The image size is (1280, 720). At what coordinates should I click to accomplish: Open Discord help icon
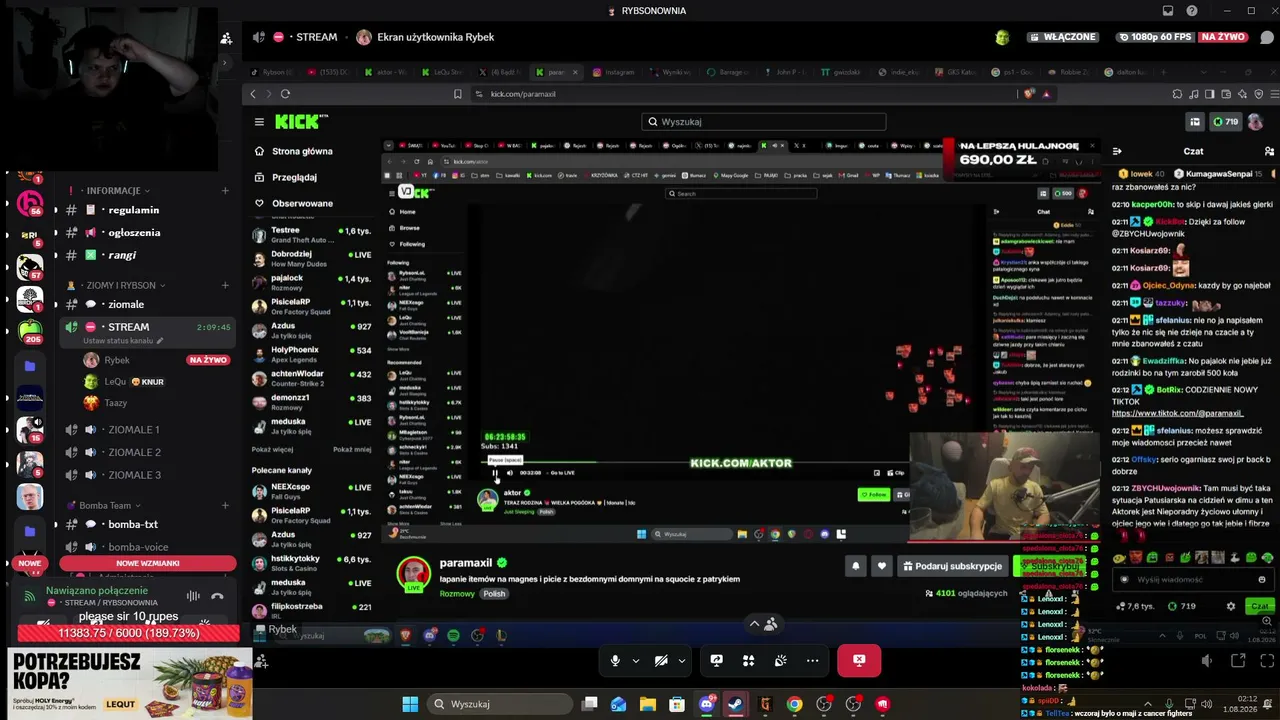pos(1192,11)
